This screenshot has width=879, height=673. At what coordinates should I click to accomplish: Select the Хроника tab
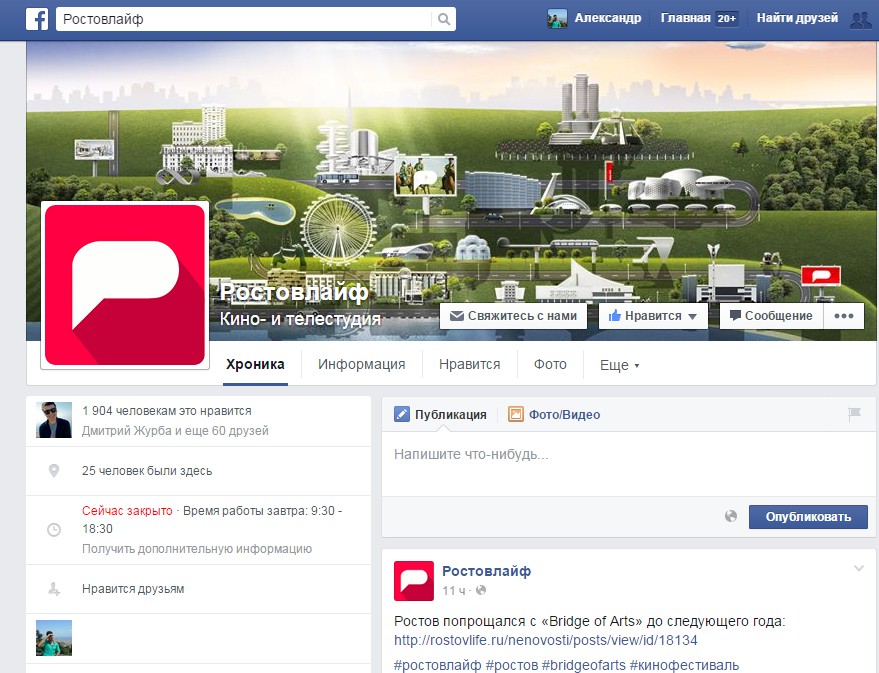[255, 365]
